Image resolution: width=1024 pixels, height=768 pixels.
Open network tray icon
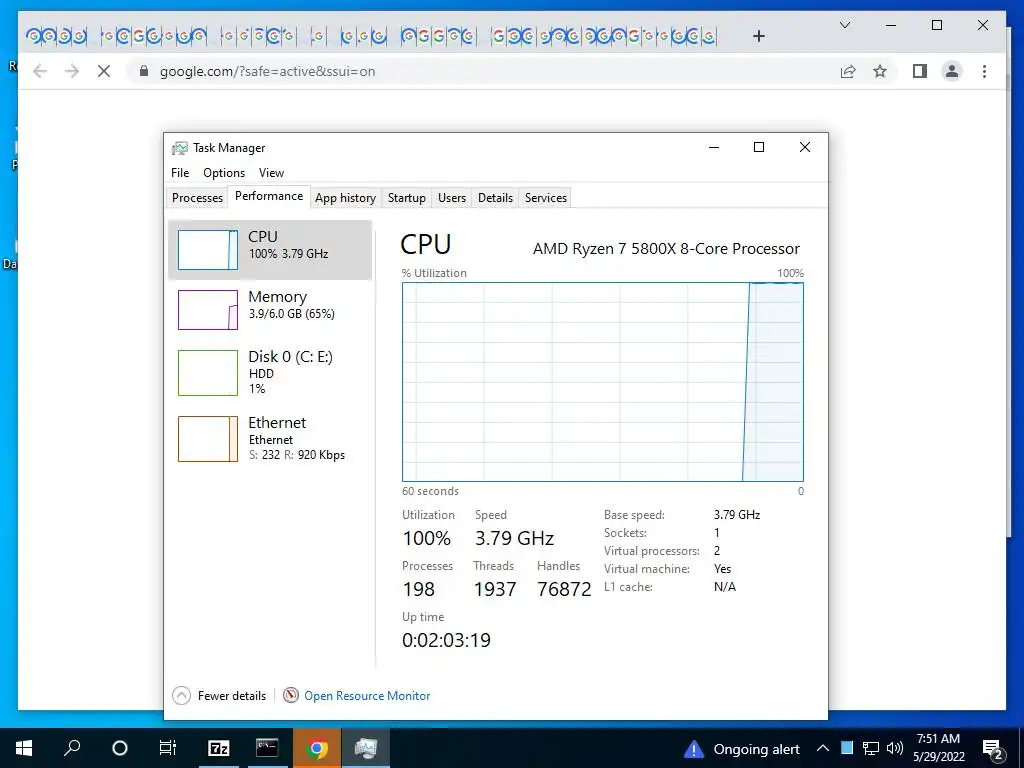coord(871,748)
